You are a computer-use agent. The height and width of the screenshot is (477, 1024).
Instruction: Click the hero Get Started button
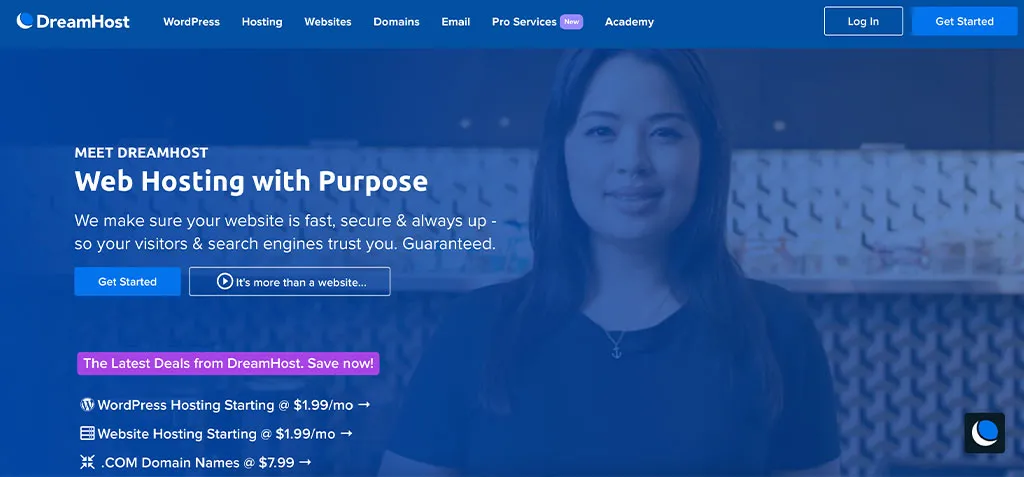click(x=127, y=282)
